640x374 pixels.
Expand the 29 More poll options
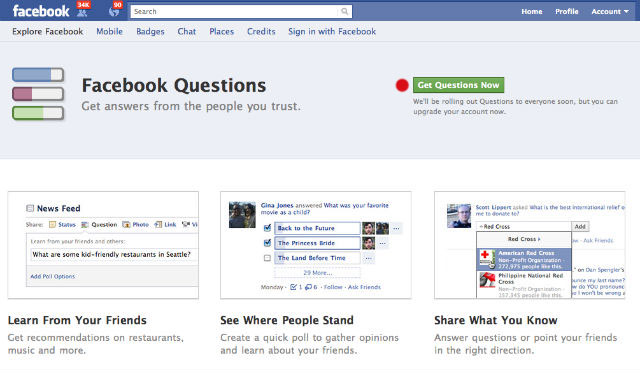[317, 272]
